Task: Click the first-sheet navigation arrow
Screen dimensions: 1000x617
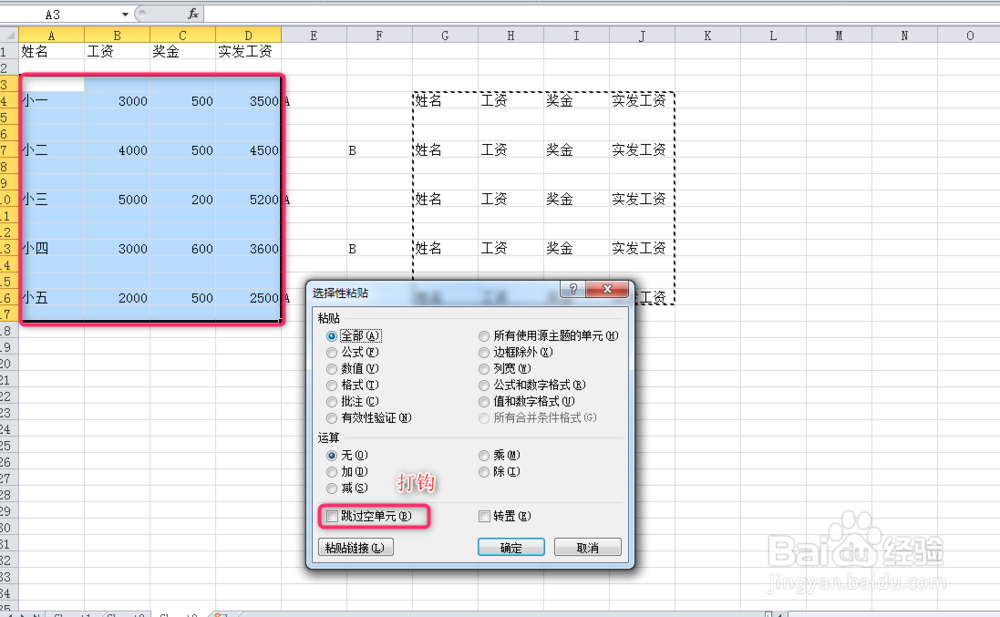Action: click(4, 614)
